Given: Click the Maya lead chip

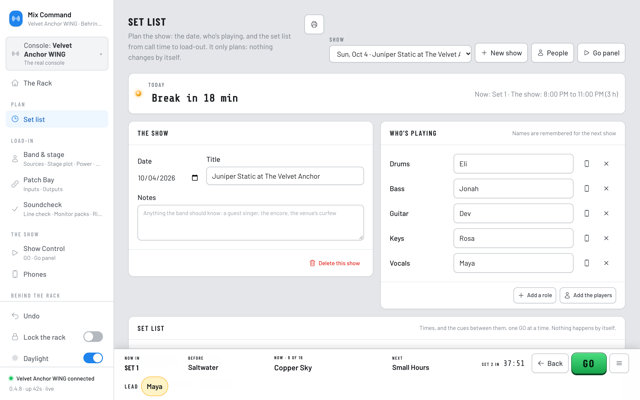Looking at the screenshot, I should click(154, 387).
